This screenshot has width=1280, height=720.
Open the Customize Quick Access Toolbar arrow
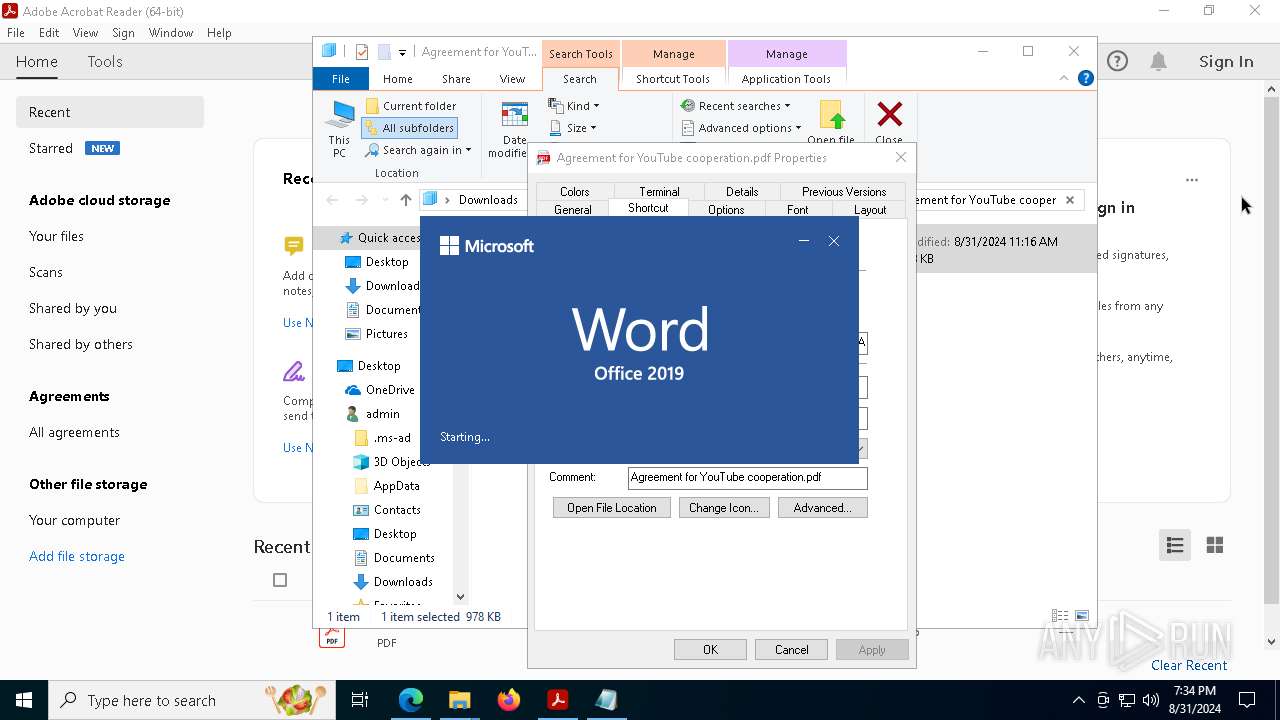coord(402,52)
